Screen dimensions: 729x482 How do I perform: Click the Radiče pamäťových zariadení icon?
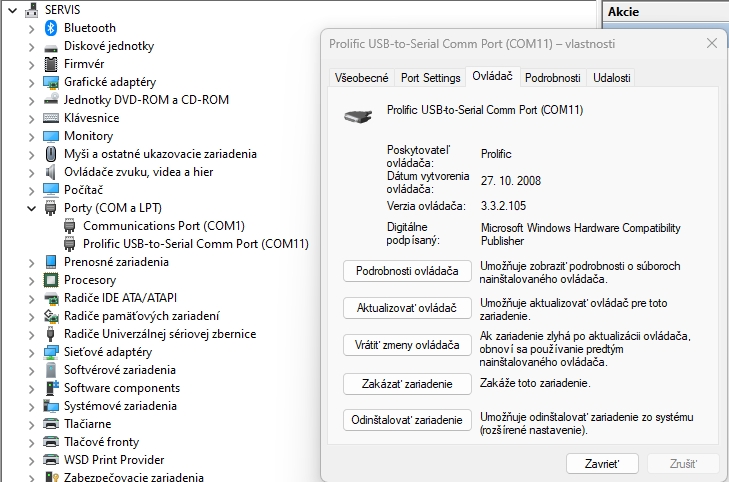point(51,316)
